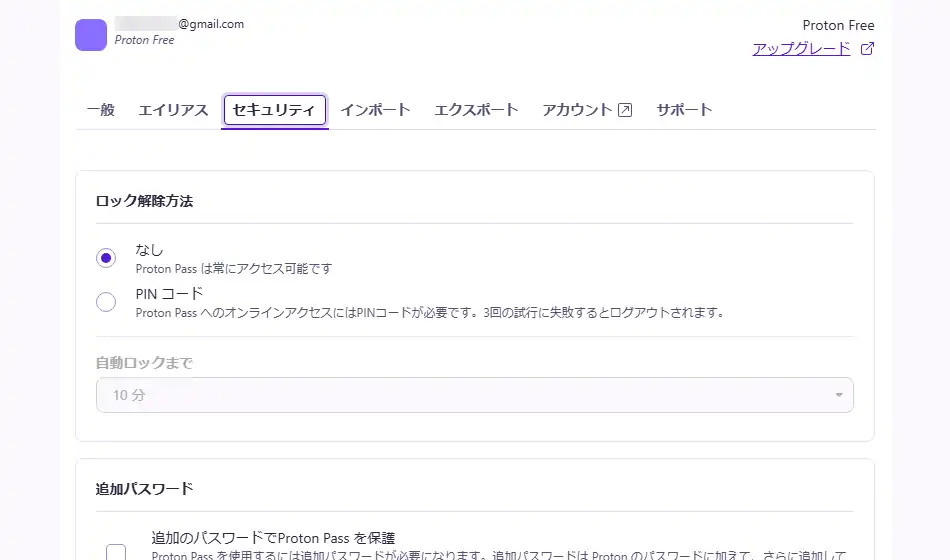Click the auto-lock dropdown arrow
The width and height of the screenshot is (950, 560).
pos(838,395)
